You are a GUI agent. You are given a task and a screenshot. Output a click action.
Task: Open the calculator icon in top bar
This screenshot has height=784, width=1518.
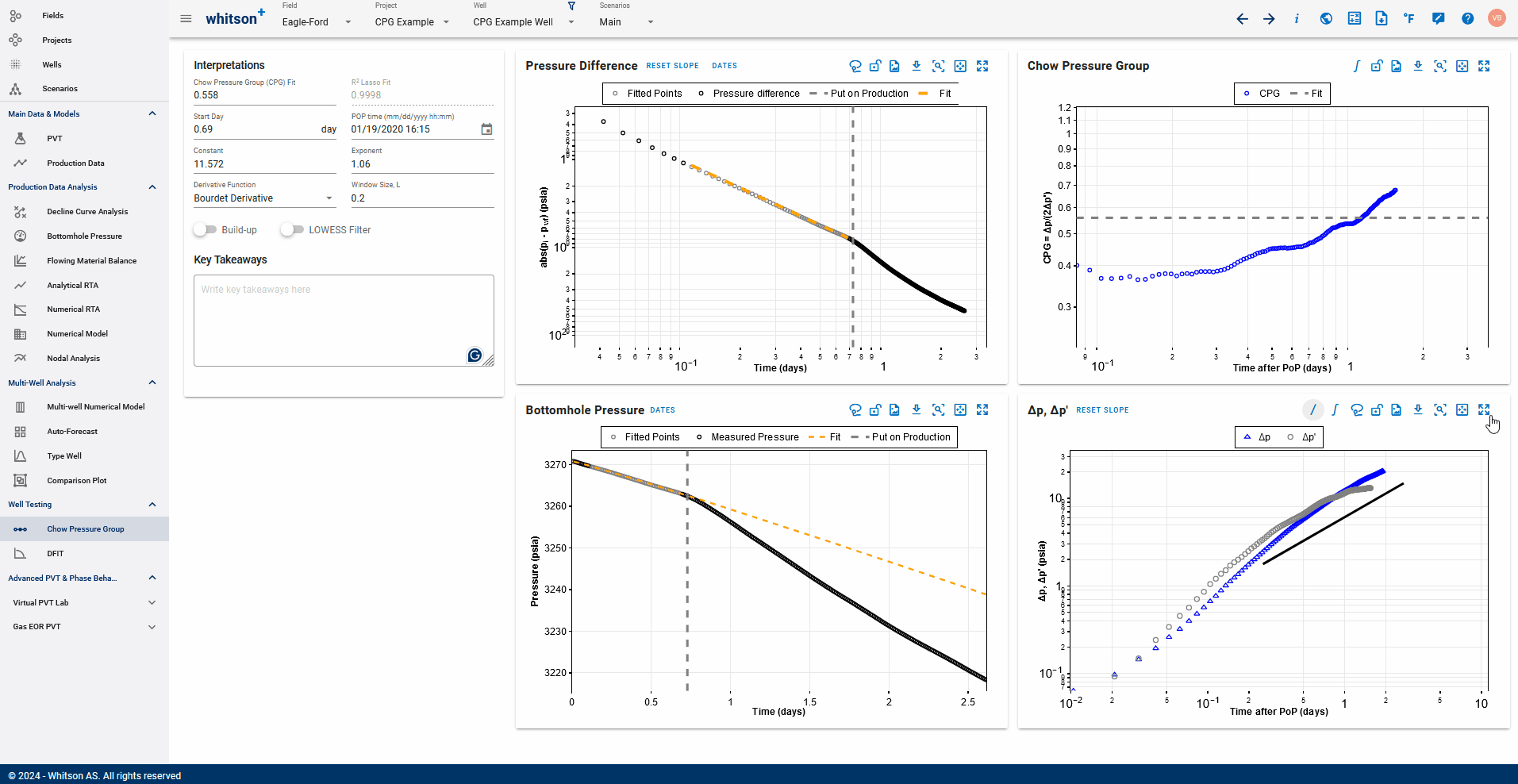point(1355,19)
